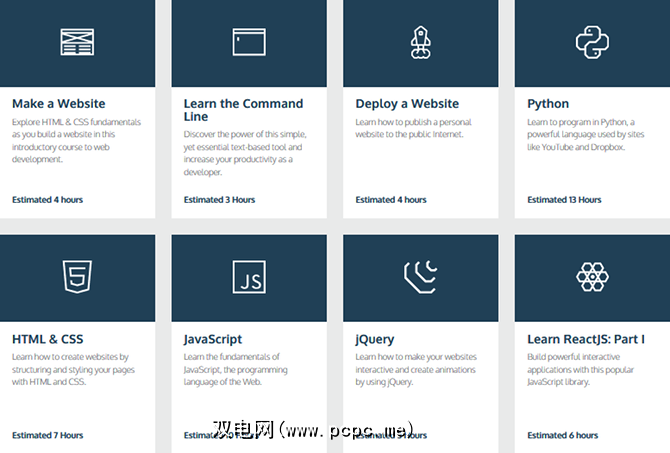Click the HTML5 shield icon

tap(77, 277)
